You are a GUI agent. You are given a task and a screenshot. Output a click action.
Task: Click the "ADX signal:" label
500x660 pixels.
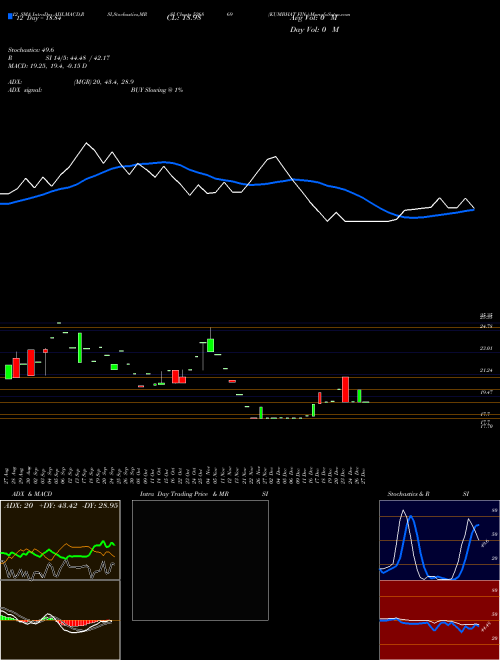(x=24, y=90)
